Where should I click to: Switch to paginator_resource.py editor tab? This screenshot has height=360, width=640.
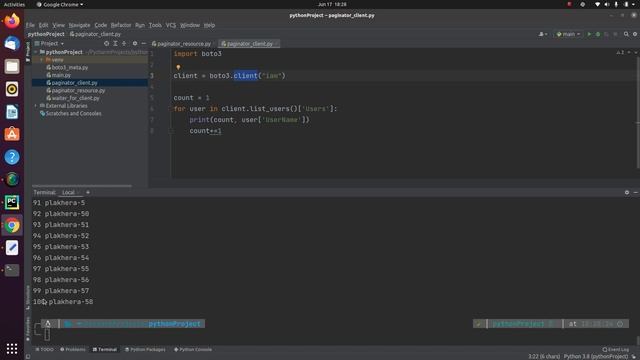(x=183, y=44)
